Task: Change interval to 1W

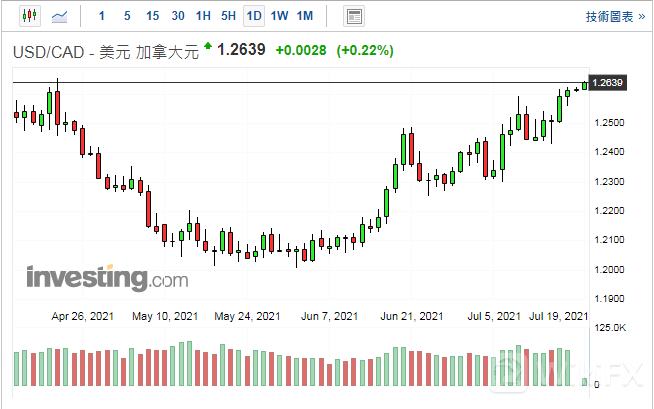Action: coord(279,16)
